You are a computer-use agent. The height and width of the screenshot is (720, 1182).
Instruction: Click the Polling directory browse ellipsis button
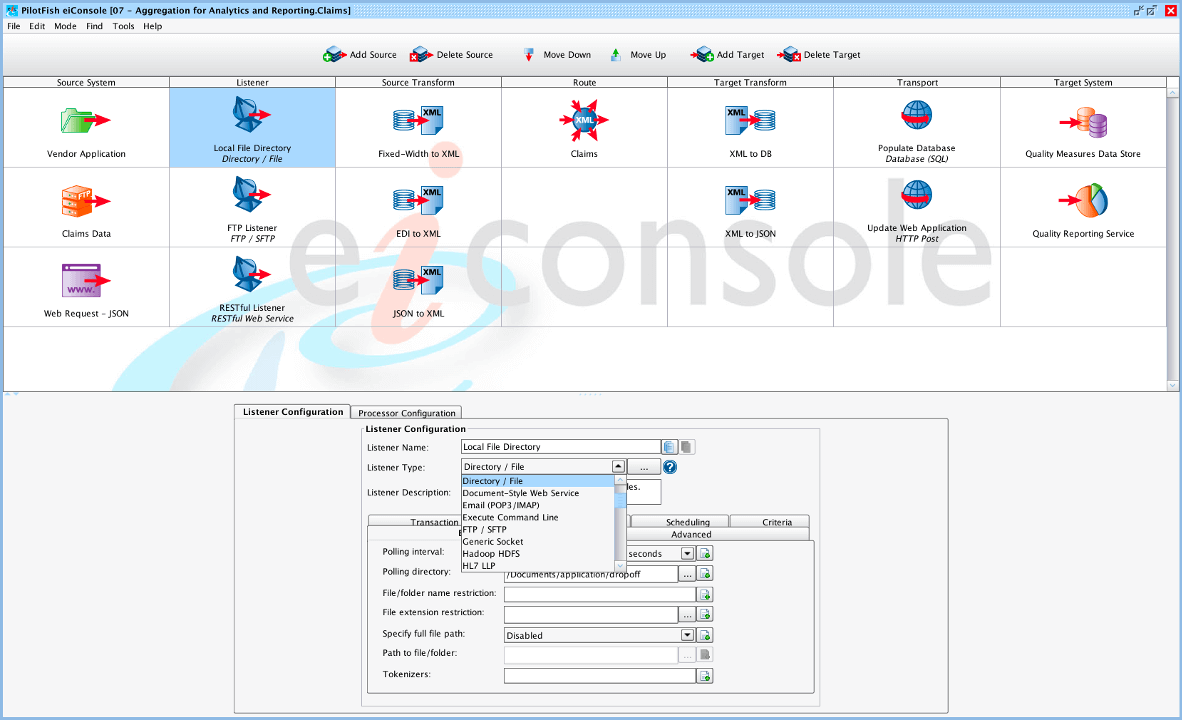[x=687, y=574]
